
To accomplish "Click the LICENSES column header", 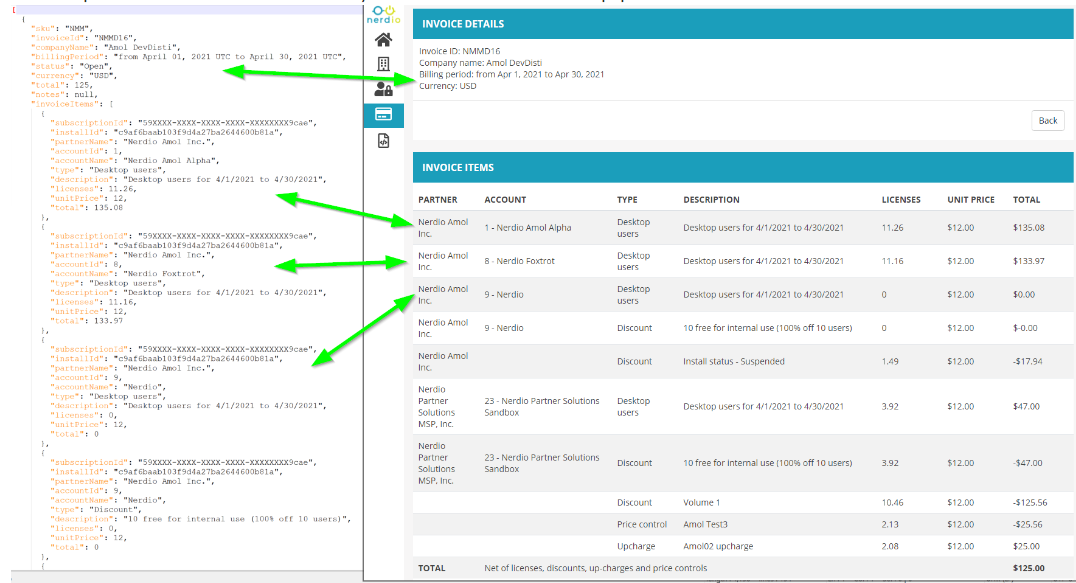I will click(x=901, y=200).
